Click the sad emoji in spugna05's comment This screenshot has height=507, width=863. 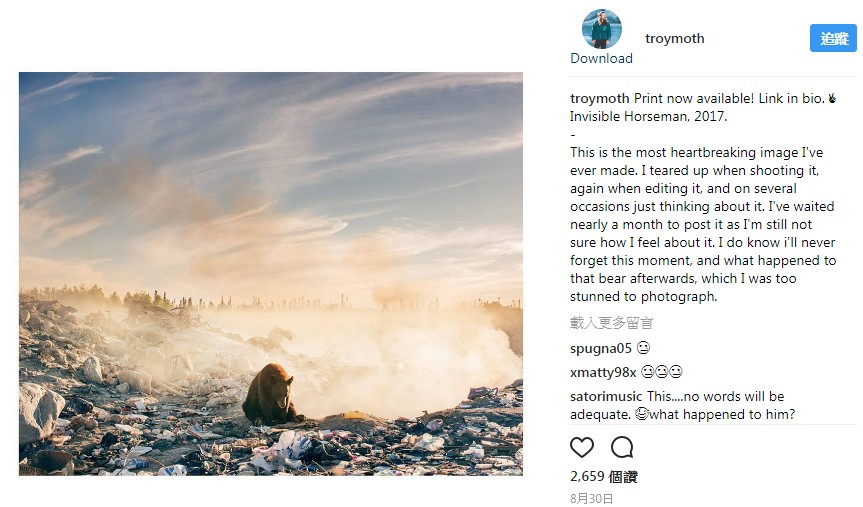(x=643, y=348)
